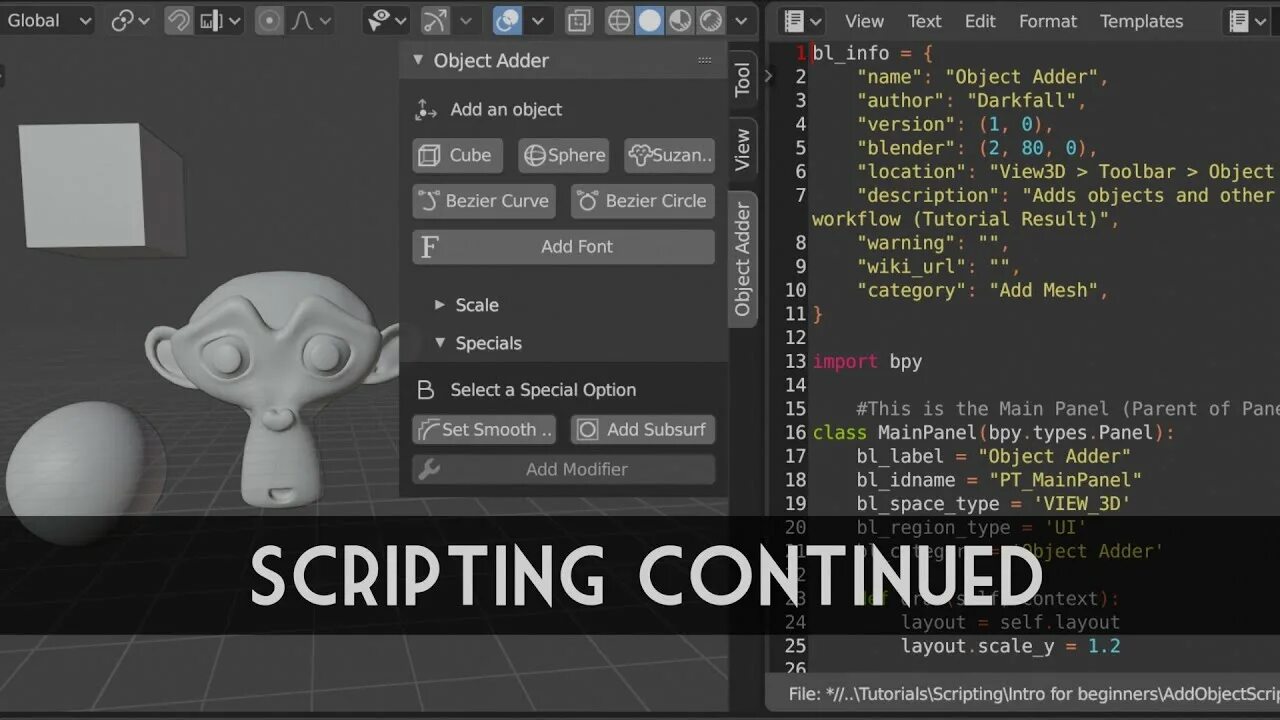Screen dimensions: 1280x720
Task: Open the viewport shading options dropdown
Action: (740, 20)
